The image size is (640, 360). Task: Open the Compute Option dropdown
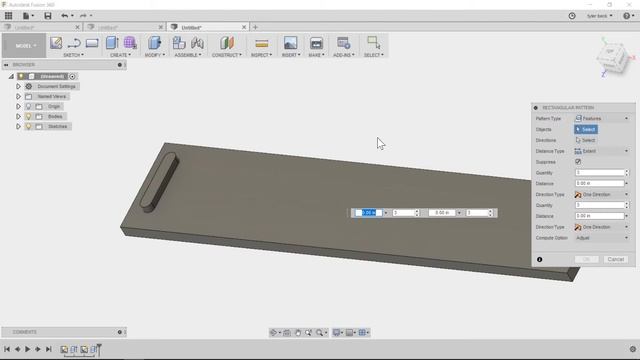[602, 238]
